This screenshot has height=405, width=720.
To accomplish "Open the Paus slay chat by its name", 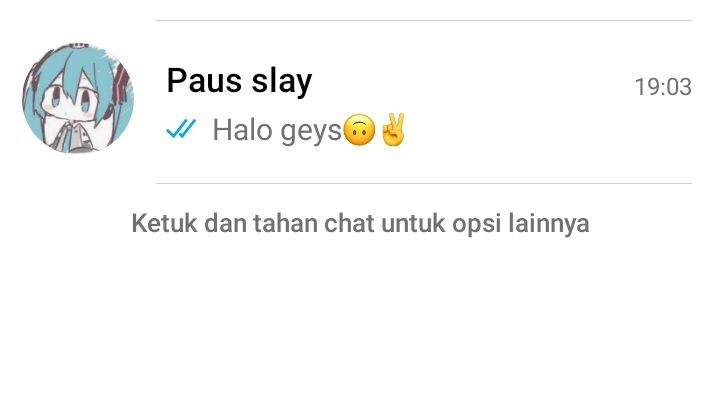I will pos(239,81).
